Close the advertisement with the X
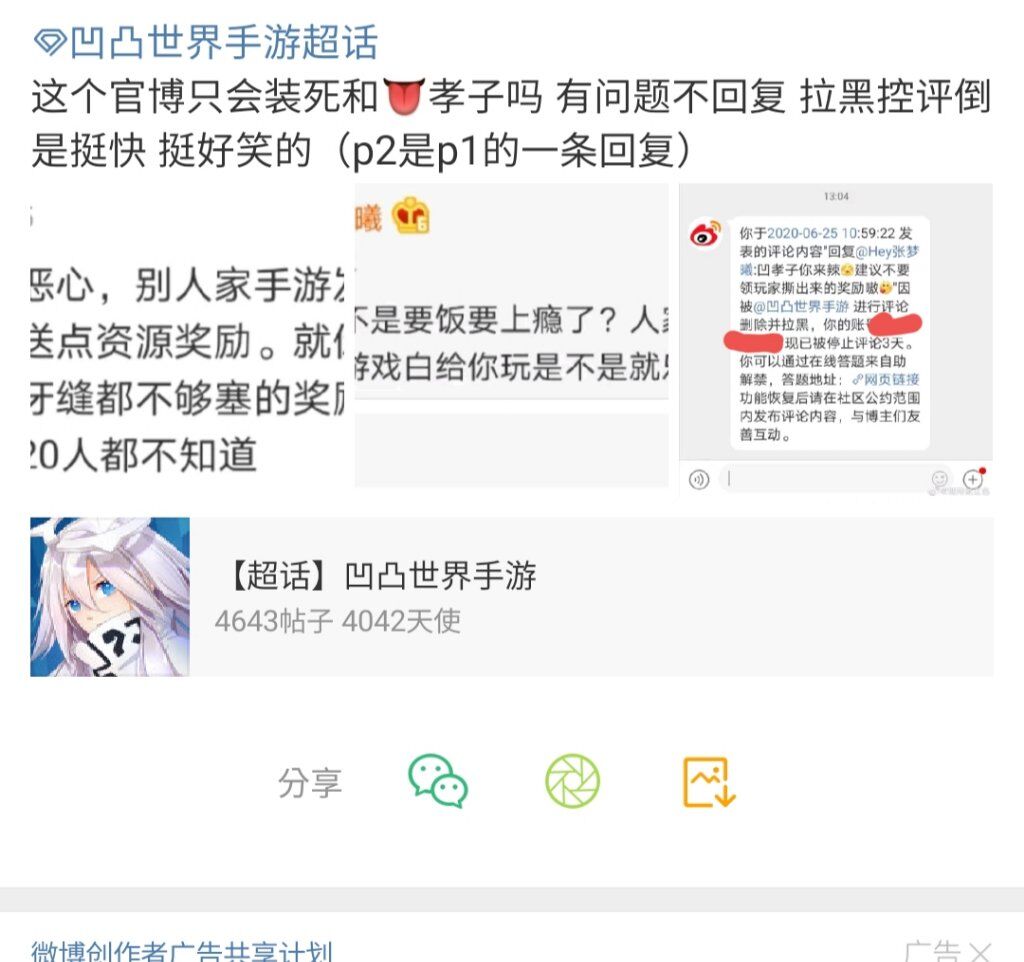Image resolution: width=1024 pixels, height=962 pixels. click(x=980, y=952)
